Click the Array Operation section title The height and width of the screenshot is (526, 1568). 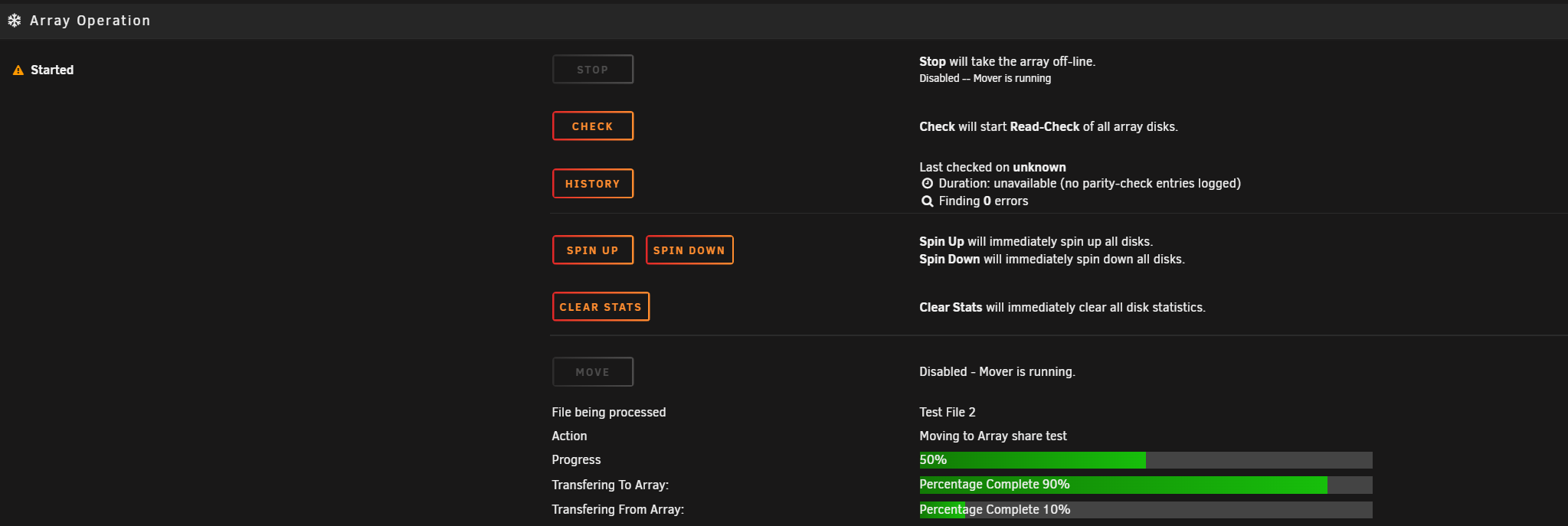90,21
